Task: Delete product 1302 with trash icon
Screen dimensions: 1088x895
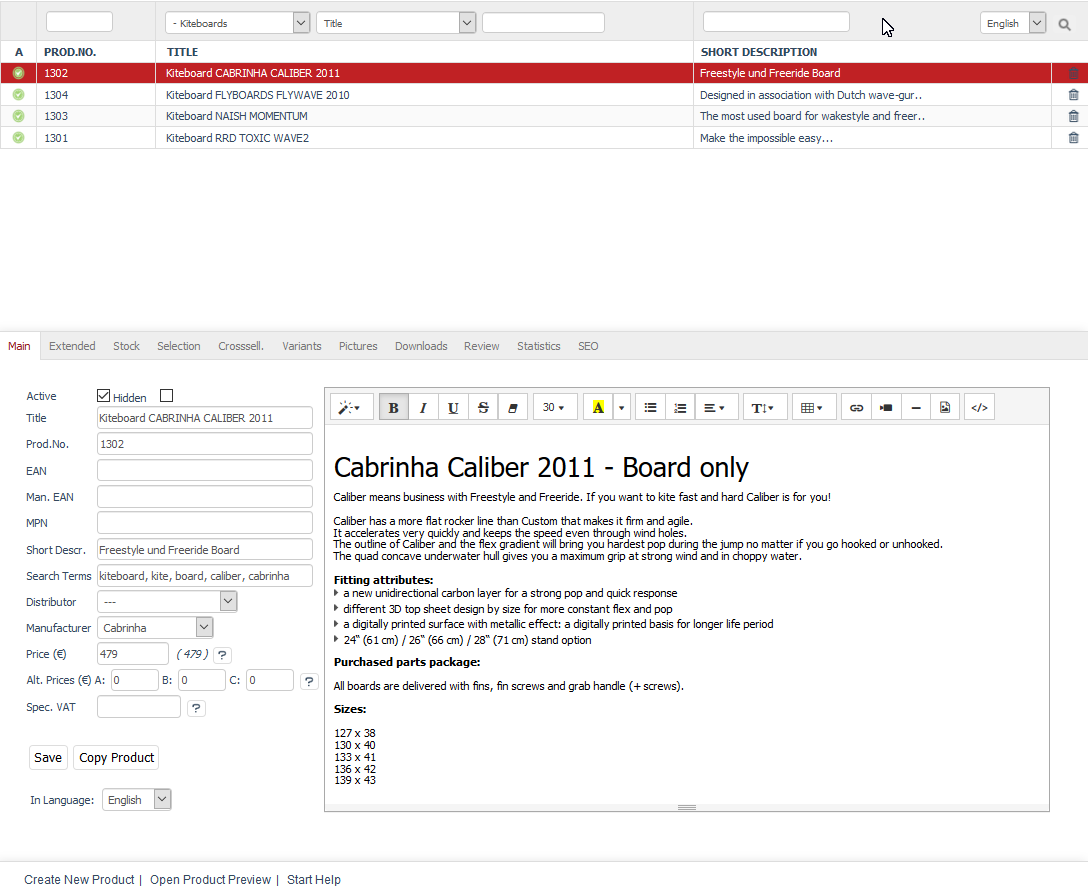Action: point(1073,73)
